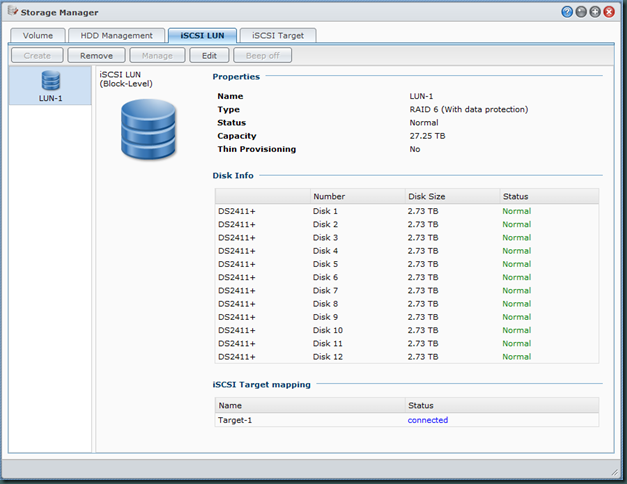
Task: Click the LUN-1 name value in Properties
Action: [x=421, y=96]
